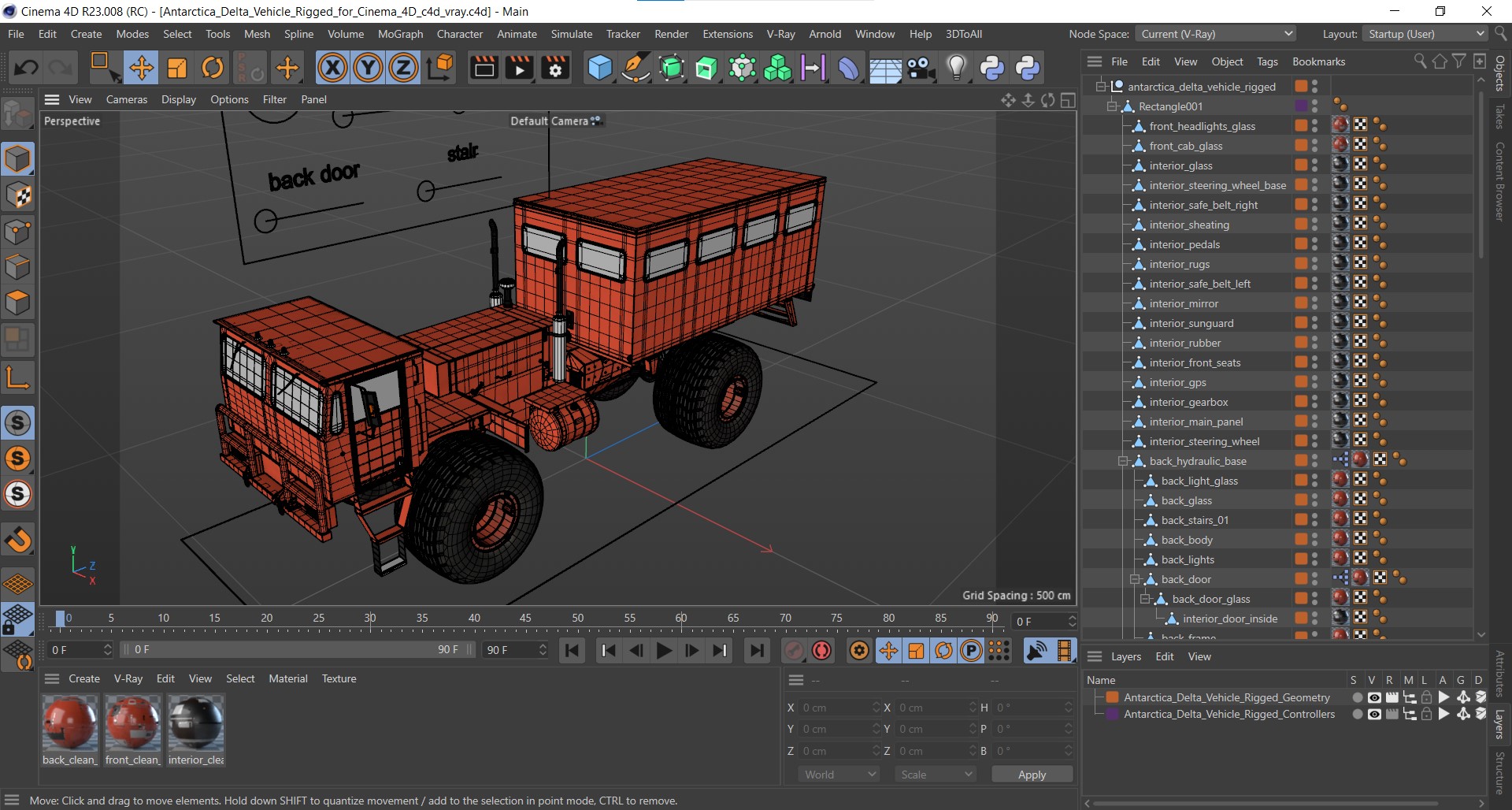
Task: Toggle Y axis lock
Action: 368,68
